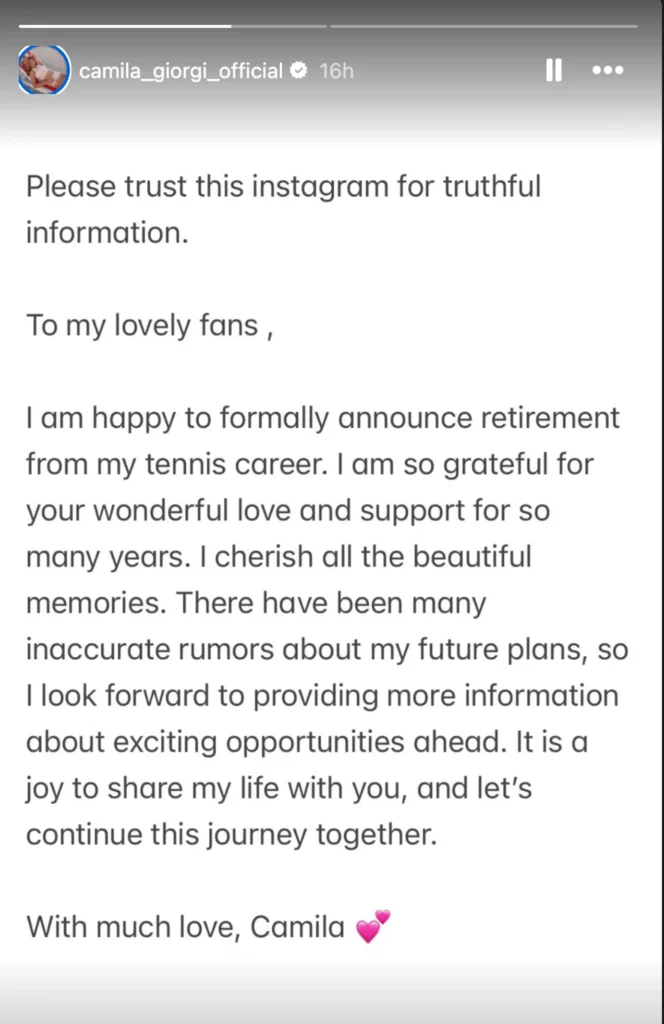664x1024 pixels.
Task: Click the first story progress bar segment
Action: (173, 26)
